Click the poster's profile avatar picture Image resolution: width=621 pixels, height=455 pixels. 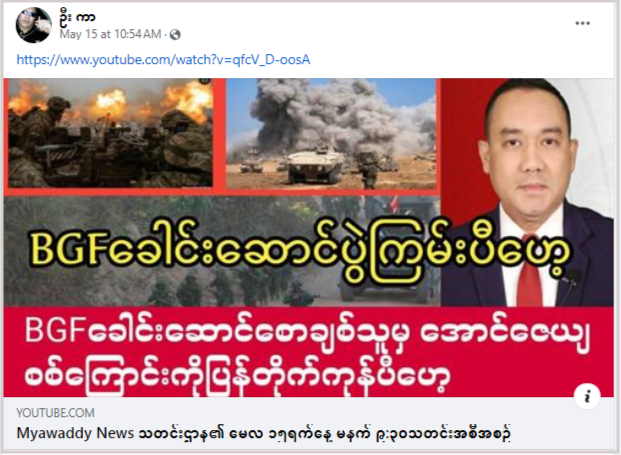tap(33, 25)
